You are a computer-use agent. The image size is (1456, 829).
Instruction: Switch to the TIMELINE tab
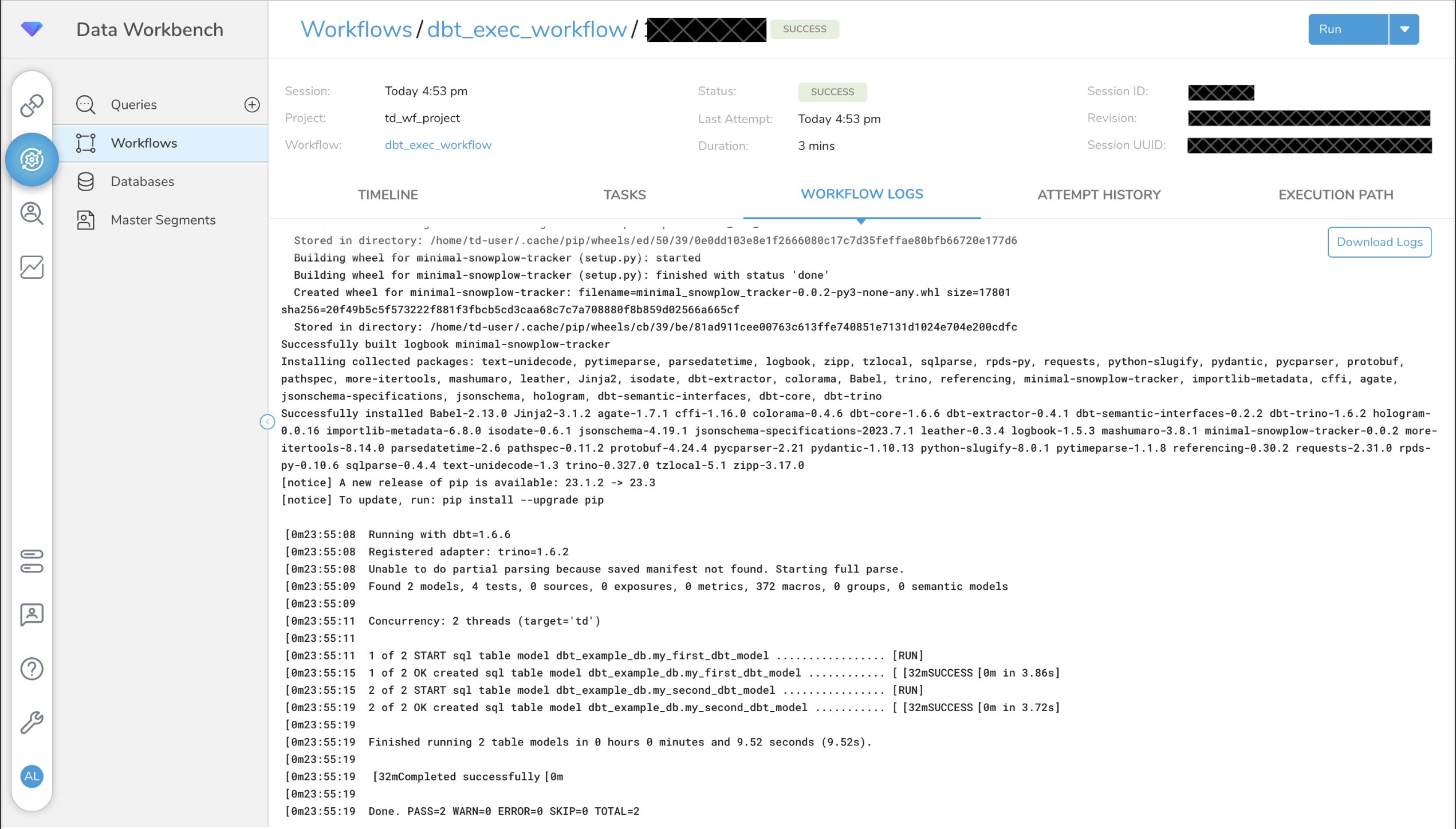click(388, 195)
